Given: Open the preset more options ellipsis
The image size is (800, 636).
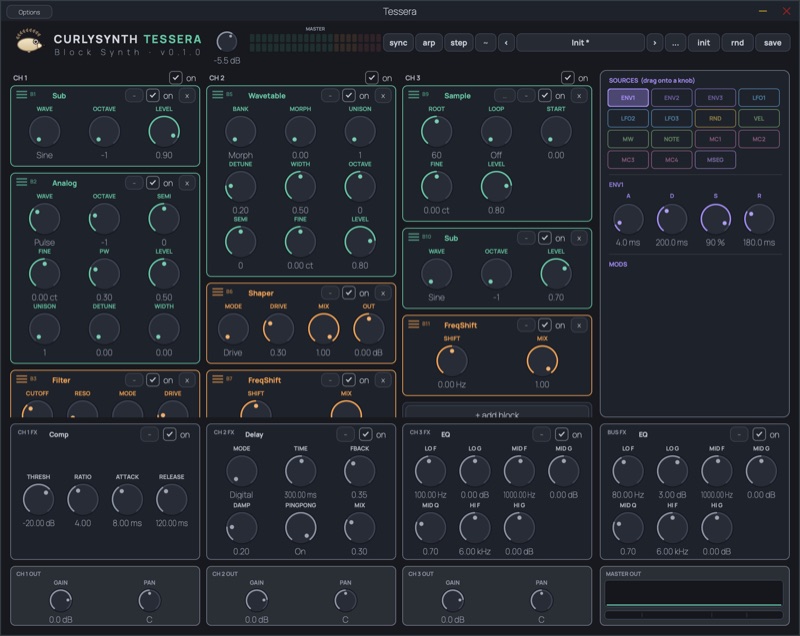Looking at the screenshot, I should 676,43.
